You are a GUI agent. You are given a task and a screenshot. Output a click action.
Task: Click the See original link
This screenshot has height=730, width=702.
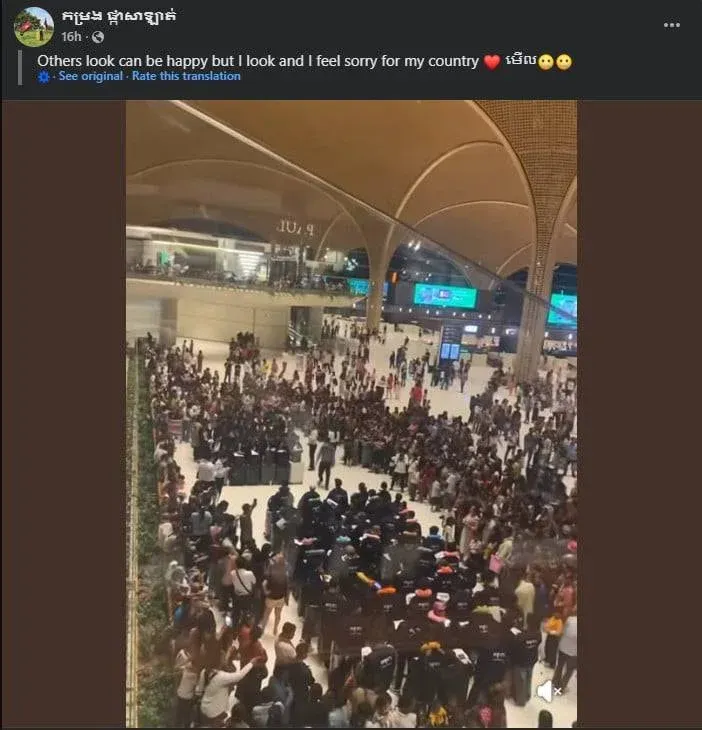[91, 76]
